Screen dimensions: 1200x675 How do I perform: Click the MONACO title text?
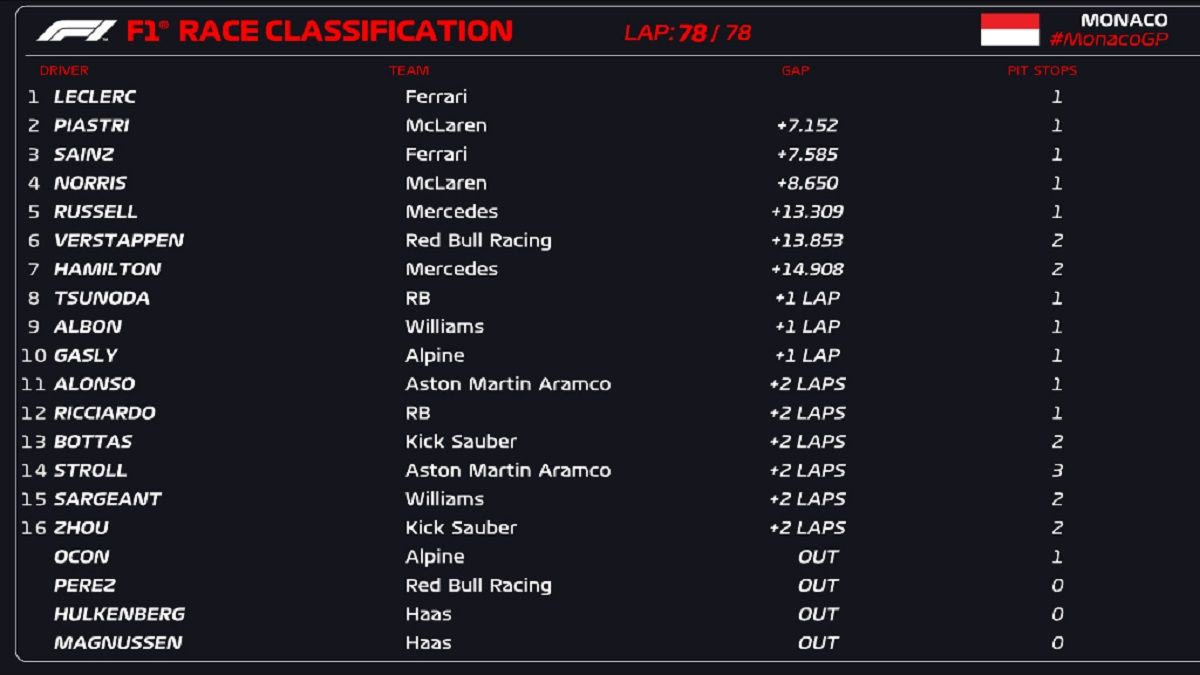[x=1124, y=20]
